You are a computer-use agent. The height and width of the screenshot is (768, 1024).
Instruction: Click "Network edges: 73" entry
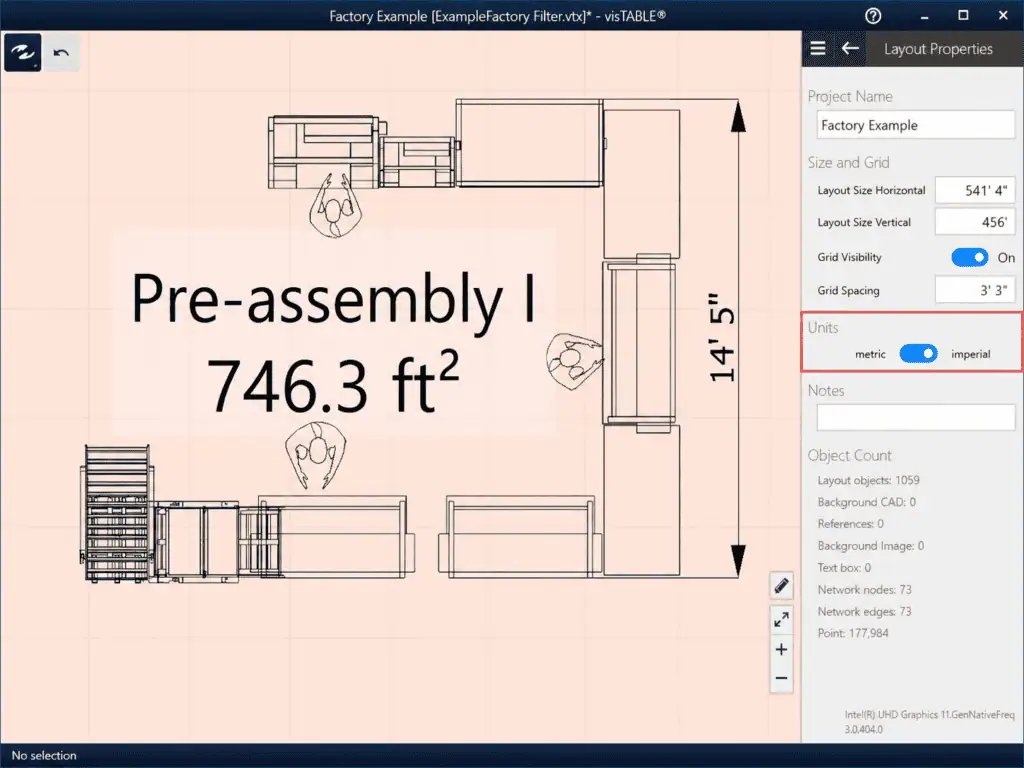[x=864, y=611]
